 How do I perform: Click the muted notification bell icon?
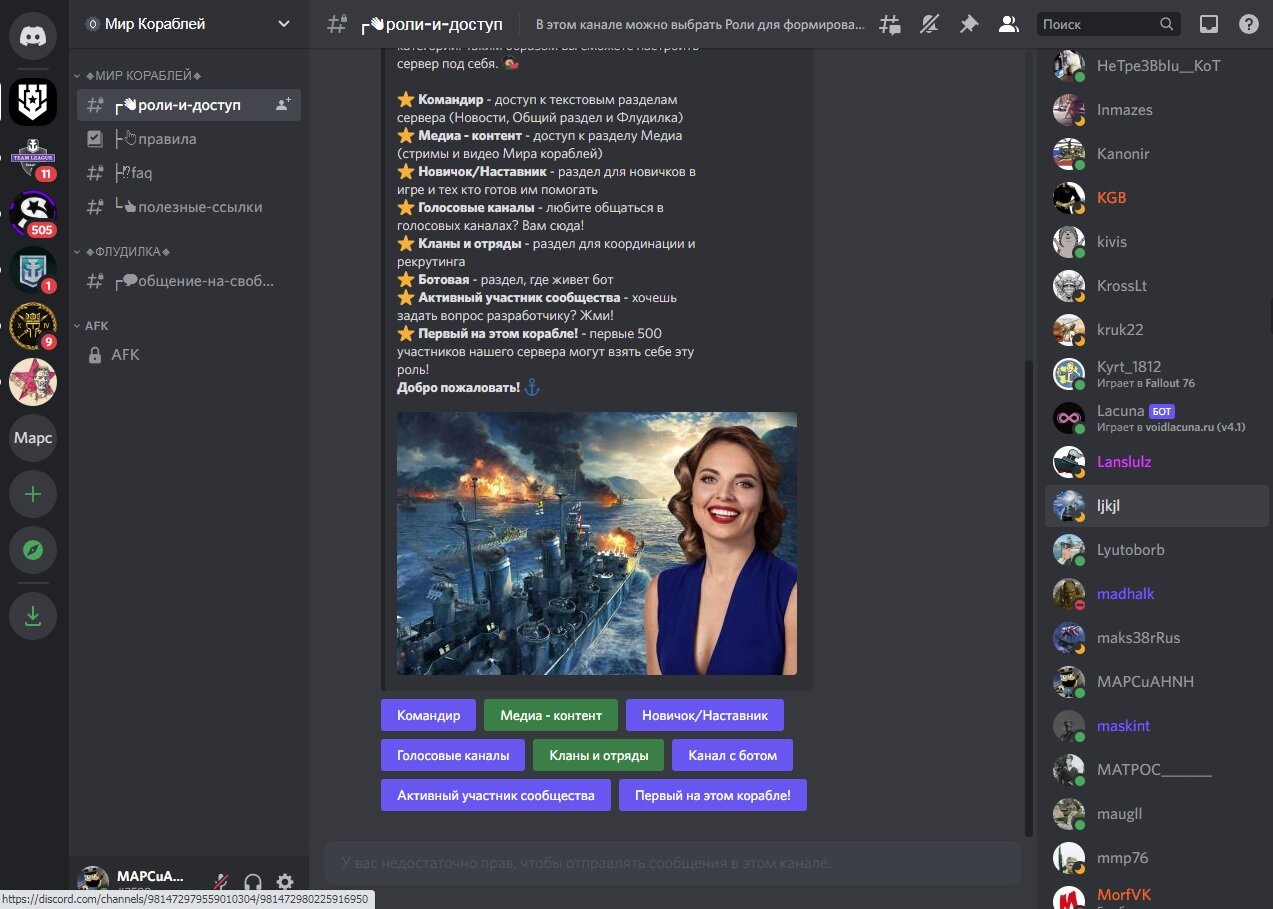pos(929,24)
